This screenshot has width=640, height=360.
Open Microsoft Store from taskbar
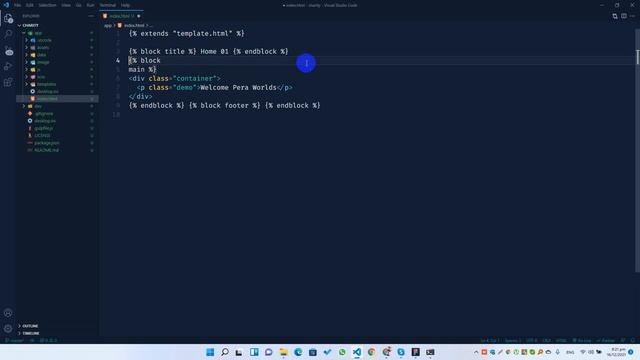pyautogui.click(x=313, y=352)
